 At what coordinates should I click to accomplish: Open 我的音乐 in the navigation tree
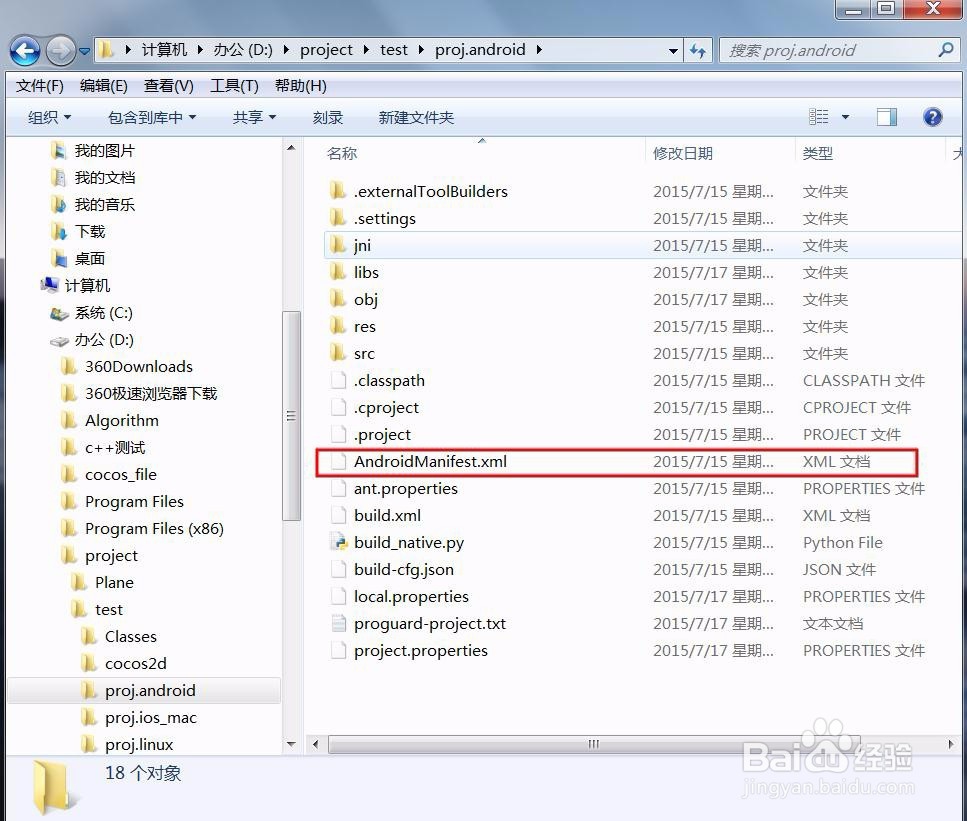(104, 205)
